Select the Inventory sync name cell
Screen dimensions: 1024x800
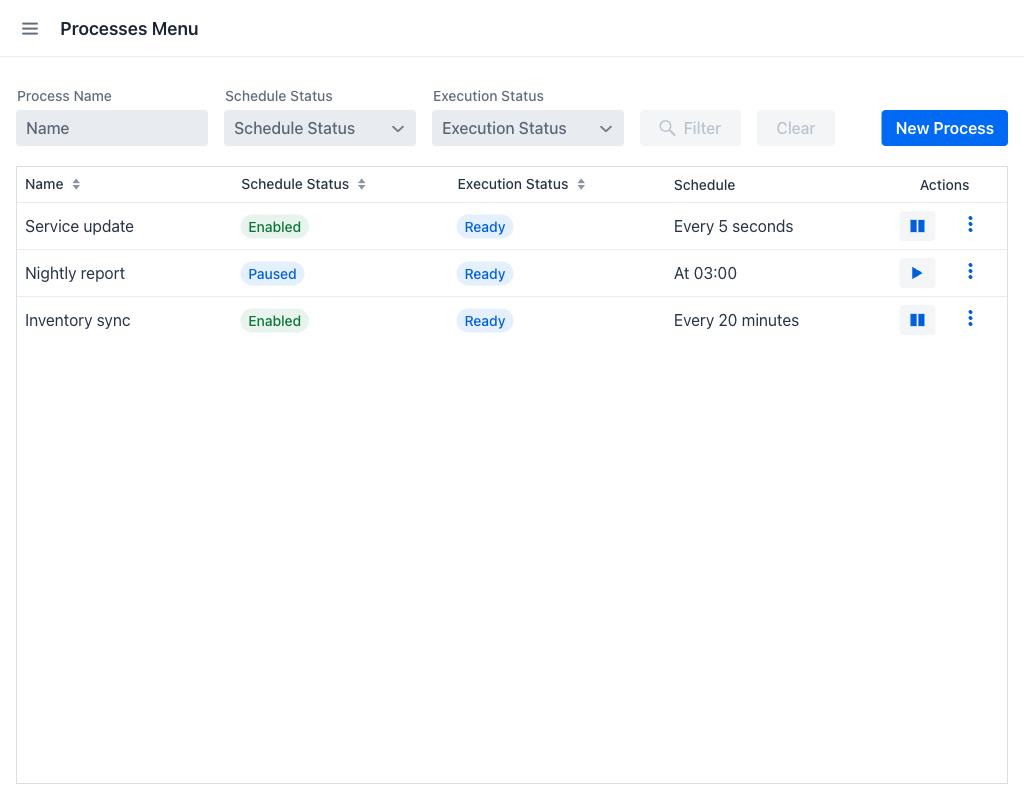77,321
